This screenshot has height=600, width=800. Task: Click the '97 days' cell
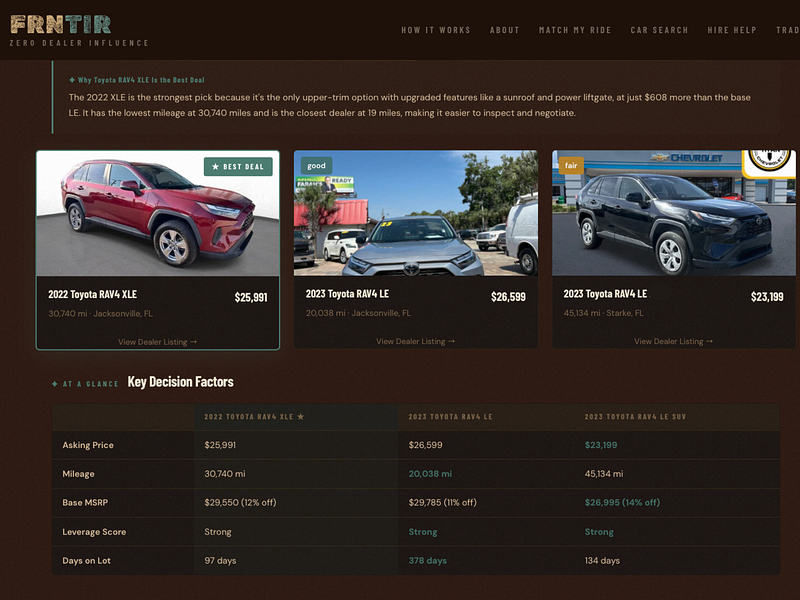click(x=220, y=561)
